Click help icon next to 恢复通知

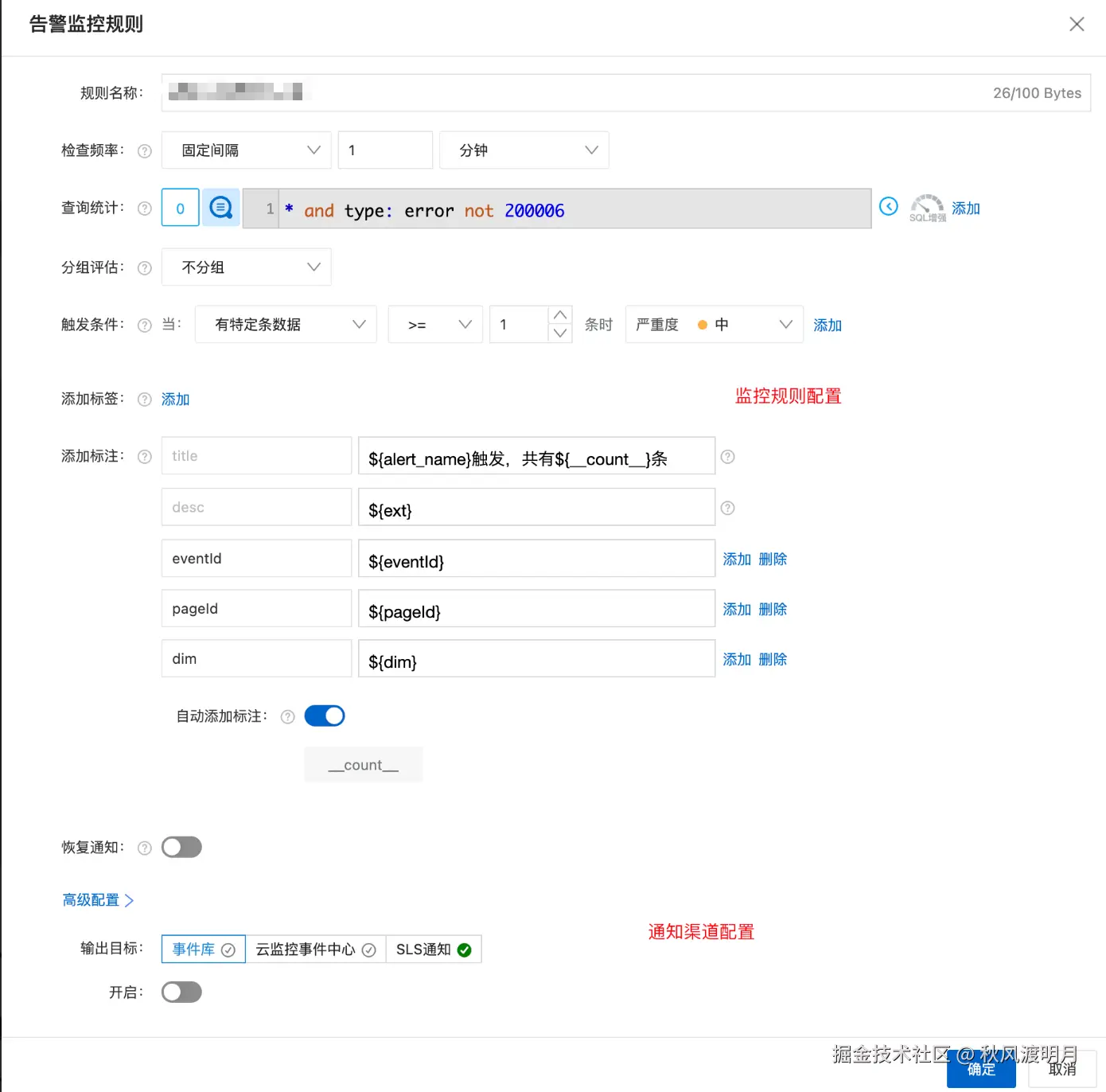coord(145,848)
